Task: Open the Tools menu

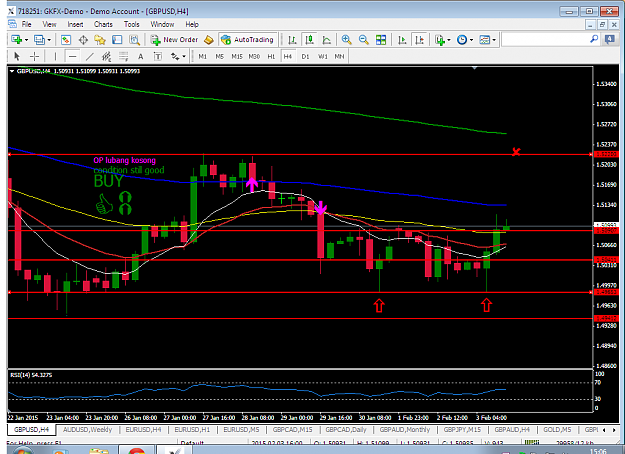Action: coord(132,24)
